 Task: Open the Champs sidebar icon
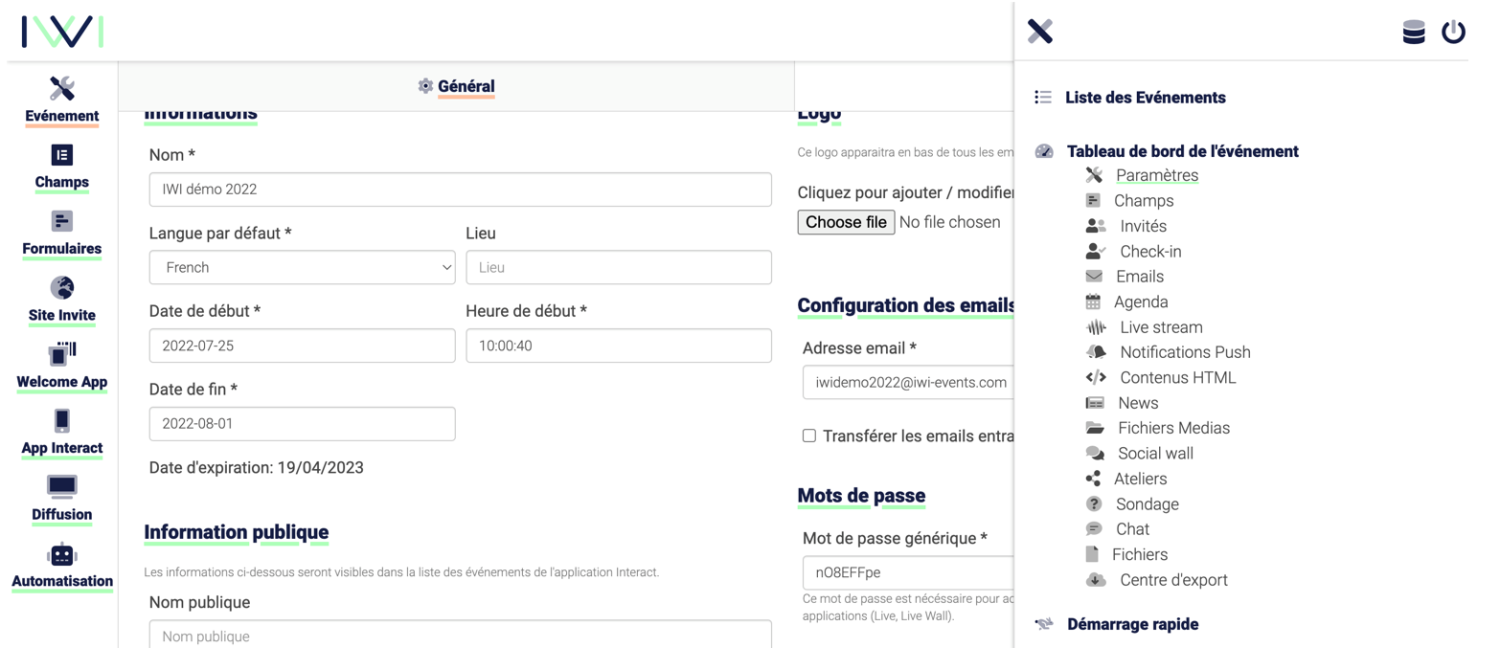[62, 156]
